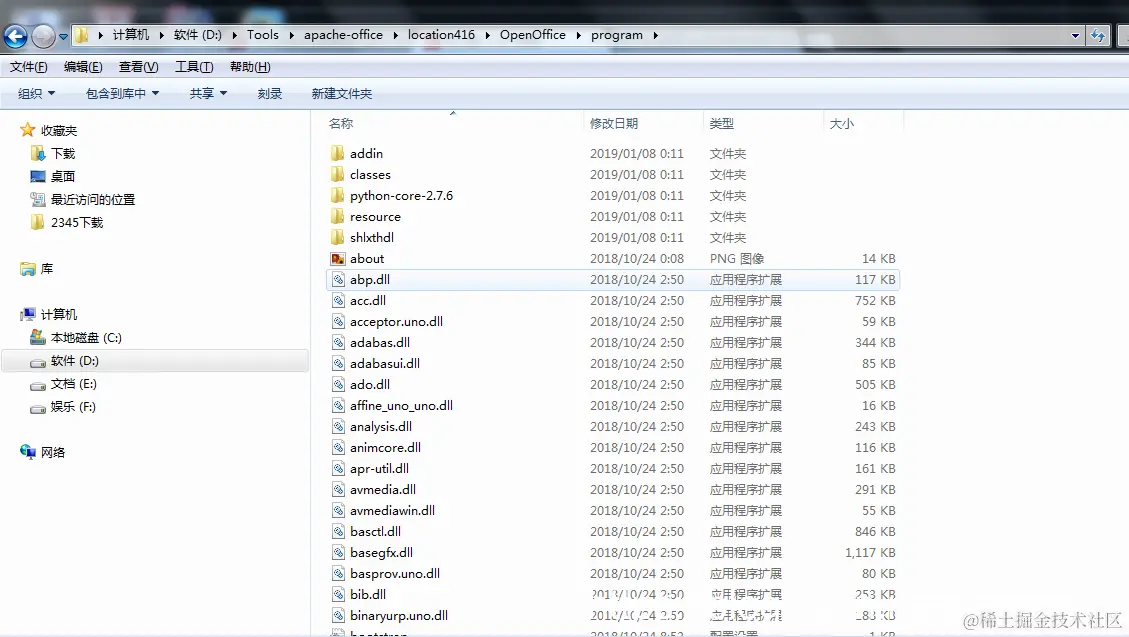
Task: Click 计算机 in the address breadcrumb
Action: point(130,35)
